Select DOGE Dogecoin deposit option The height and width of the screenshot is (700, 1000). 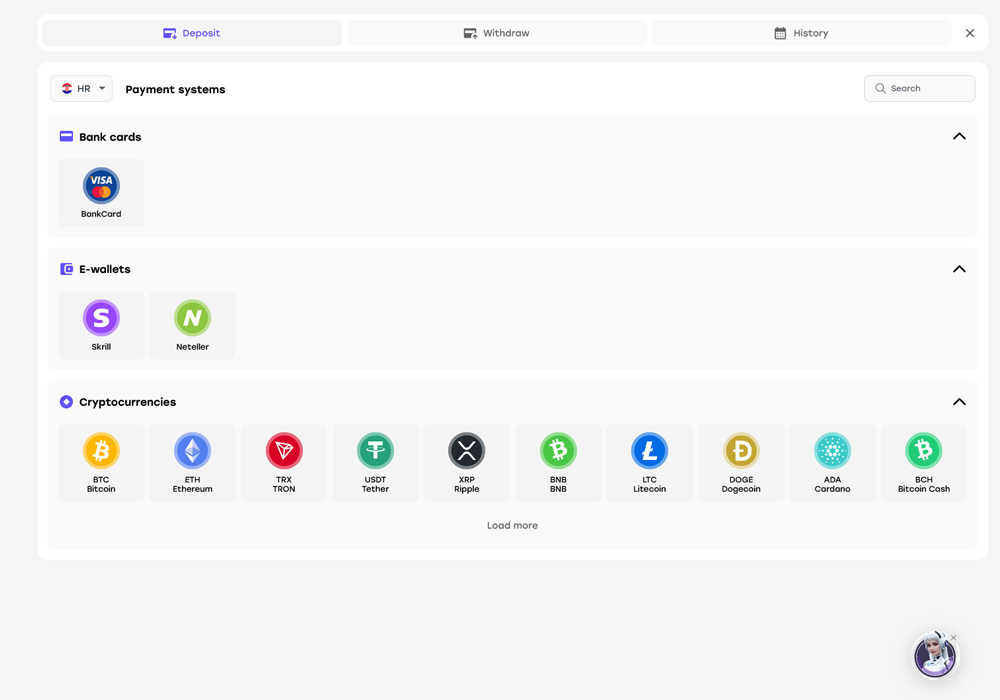point(741,463)
